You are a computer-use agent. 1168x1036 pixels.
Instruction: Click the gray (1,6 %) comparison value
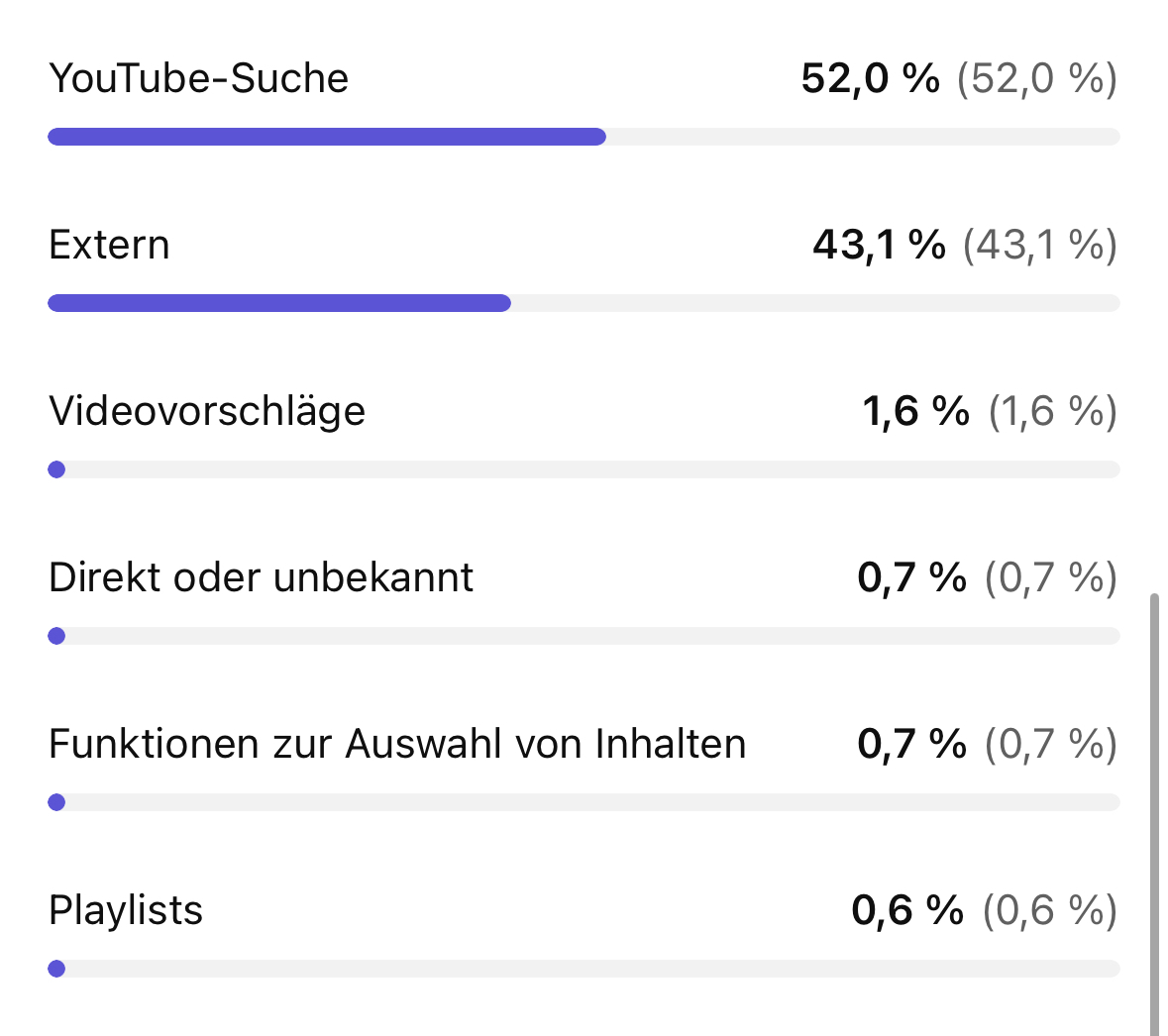click(x=1052, y=411)
